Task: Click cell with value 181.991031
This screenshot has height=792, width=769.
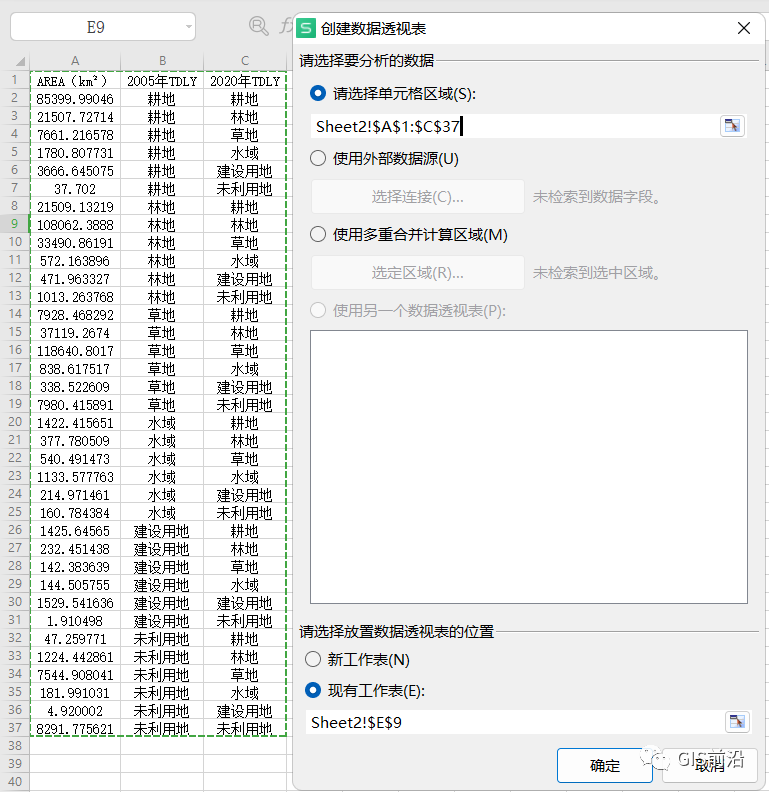Action: (75, 693)
